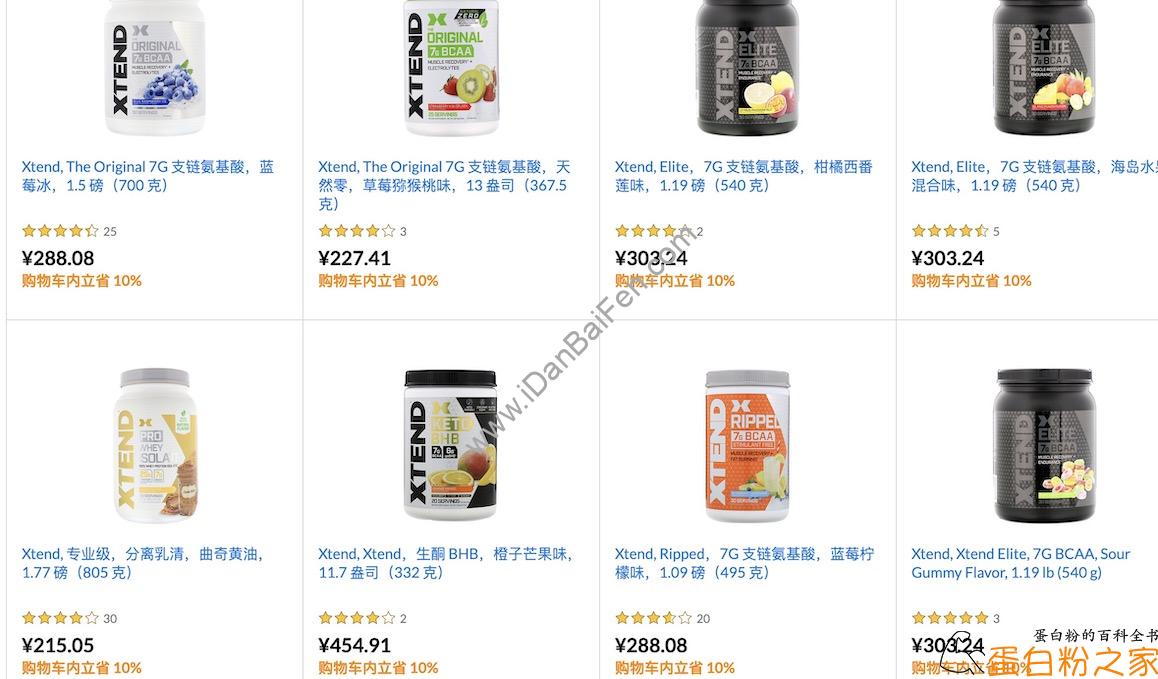Image resolution: width=1158 pixels, height=679 pixels.
Task: Open the strawberry kiwi Xtend Original image
Action: [x=452, y=67]
